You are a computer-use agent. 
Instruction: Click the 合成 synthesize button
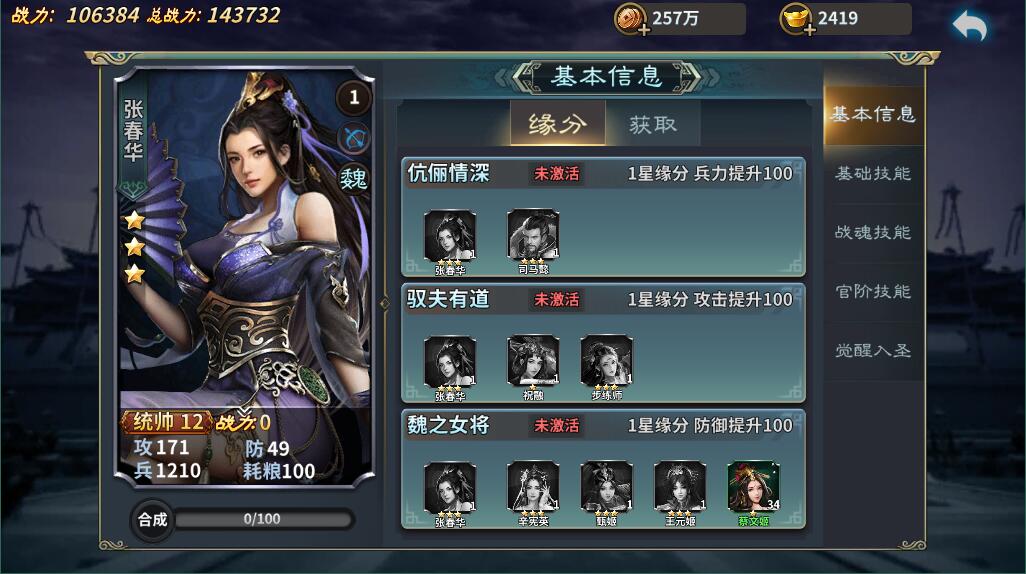tap(152, 520)
